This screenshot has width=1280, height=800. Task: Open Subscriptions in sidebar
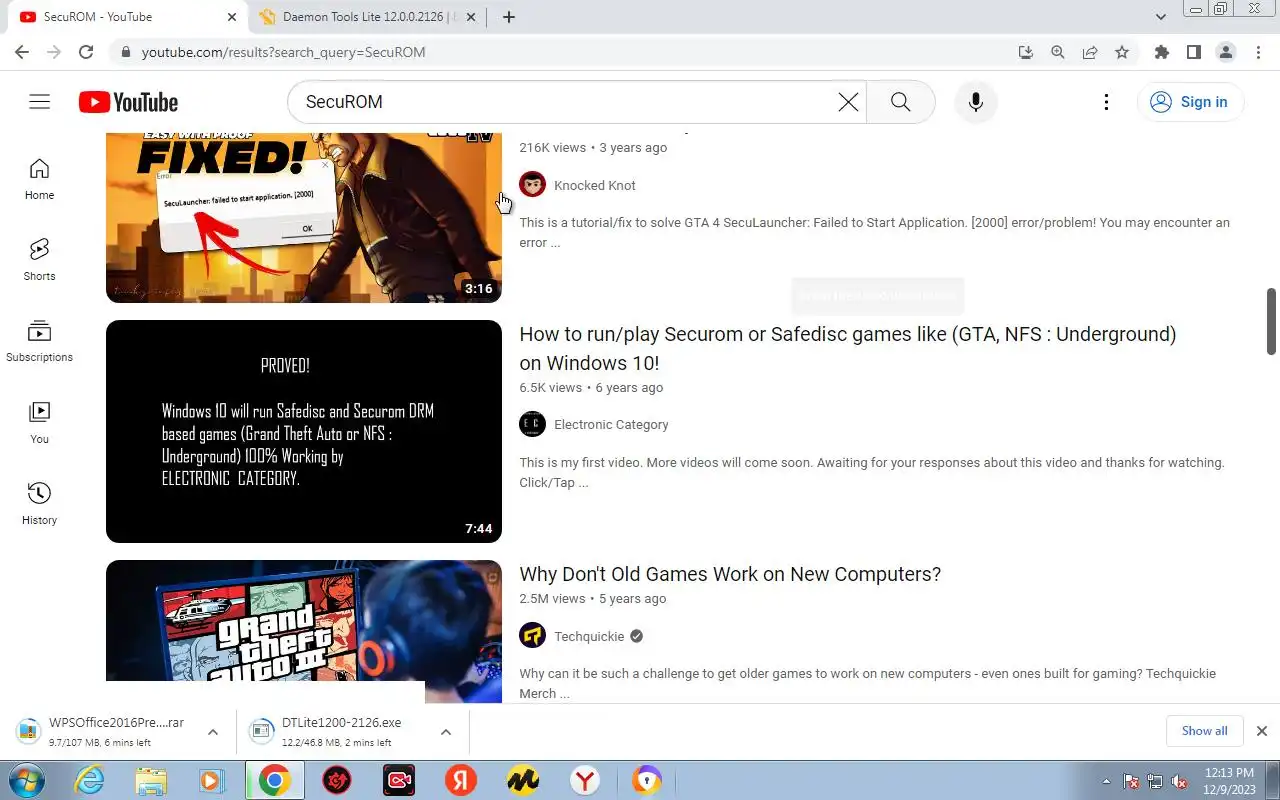click(39, 341)
